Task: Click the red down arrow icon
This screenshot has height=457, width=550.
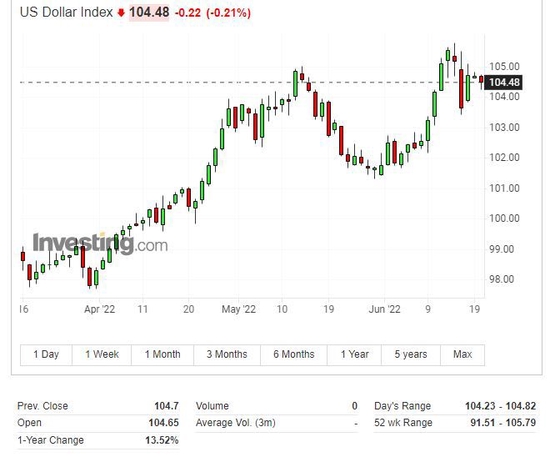Action: (121, 13)
